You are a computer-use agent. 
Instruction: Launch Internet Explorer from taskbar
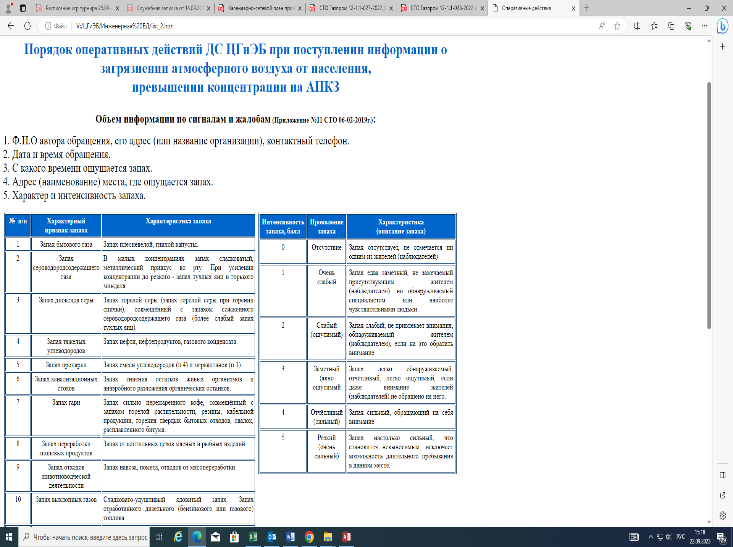pos(178,537)
